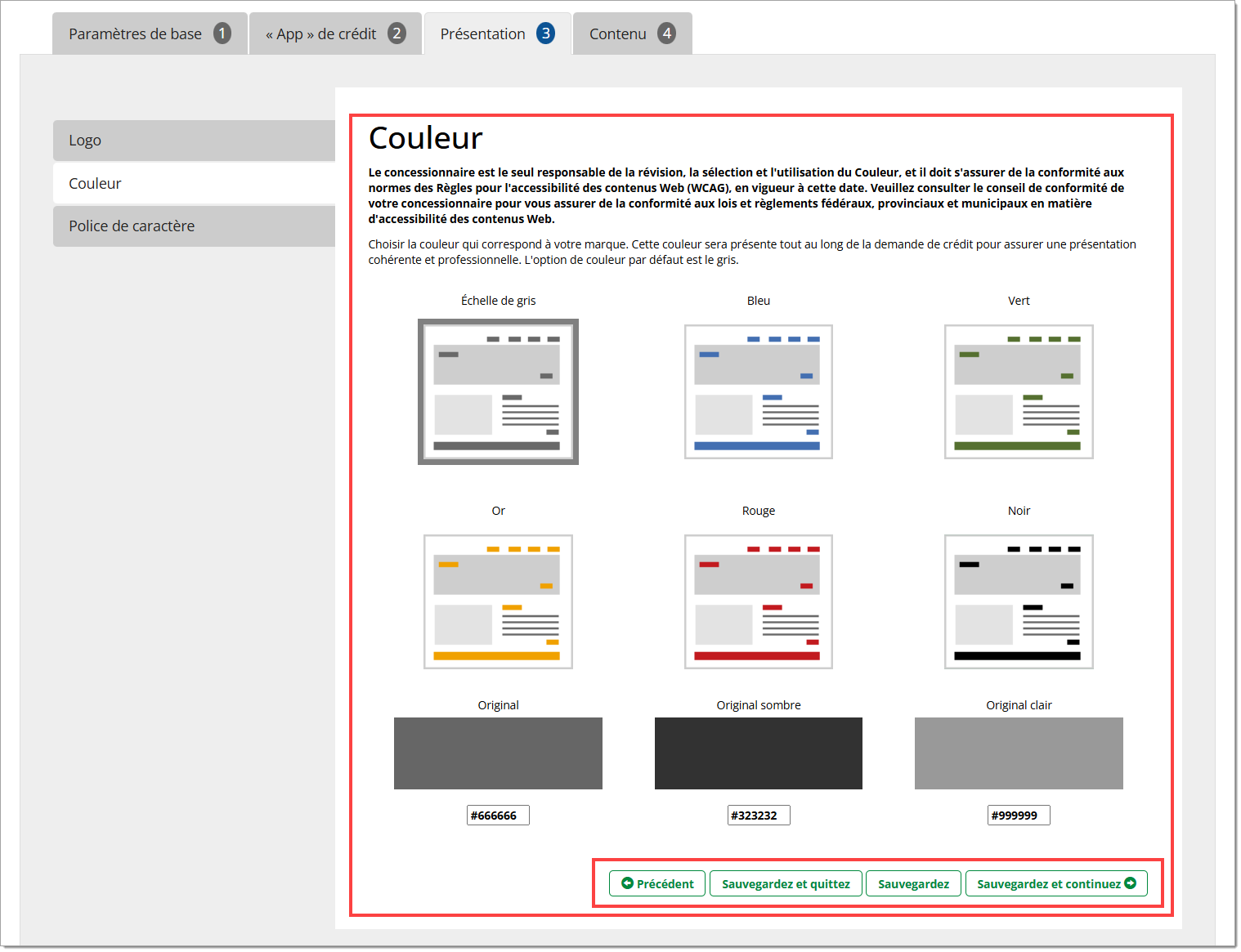Open the Logo section in sidebar

coord(194,141)
